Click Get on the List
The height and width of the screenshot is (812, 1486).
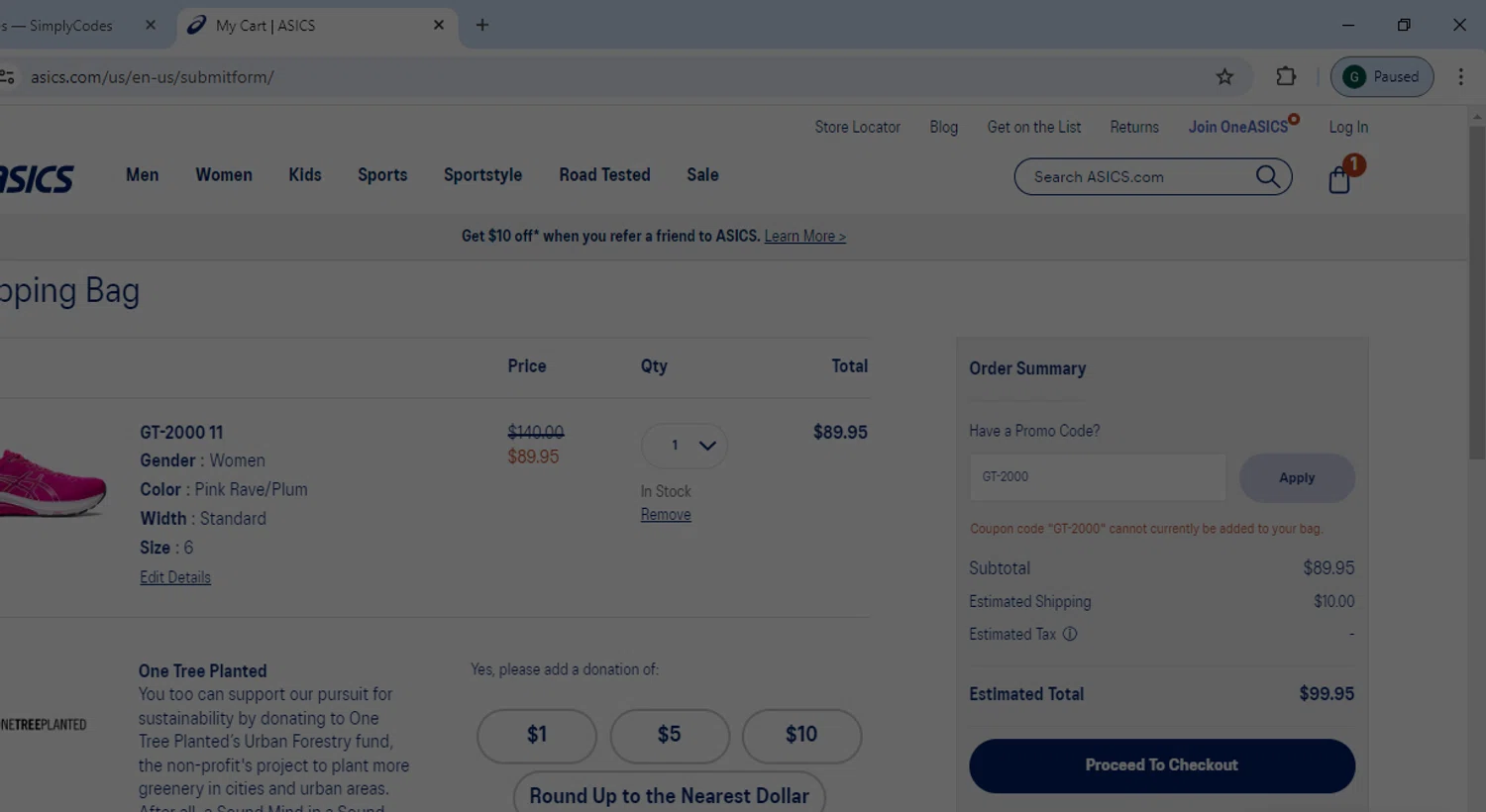[x=1033, y=127]
